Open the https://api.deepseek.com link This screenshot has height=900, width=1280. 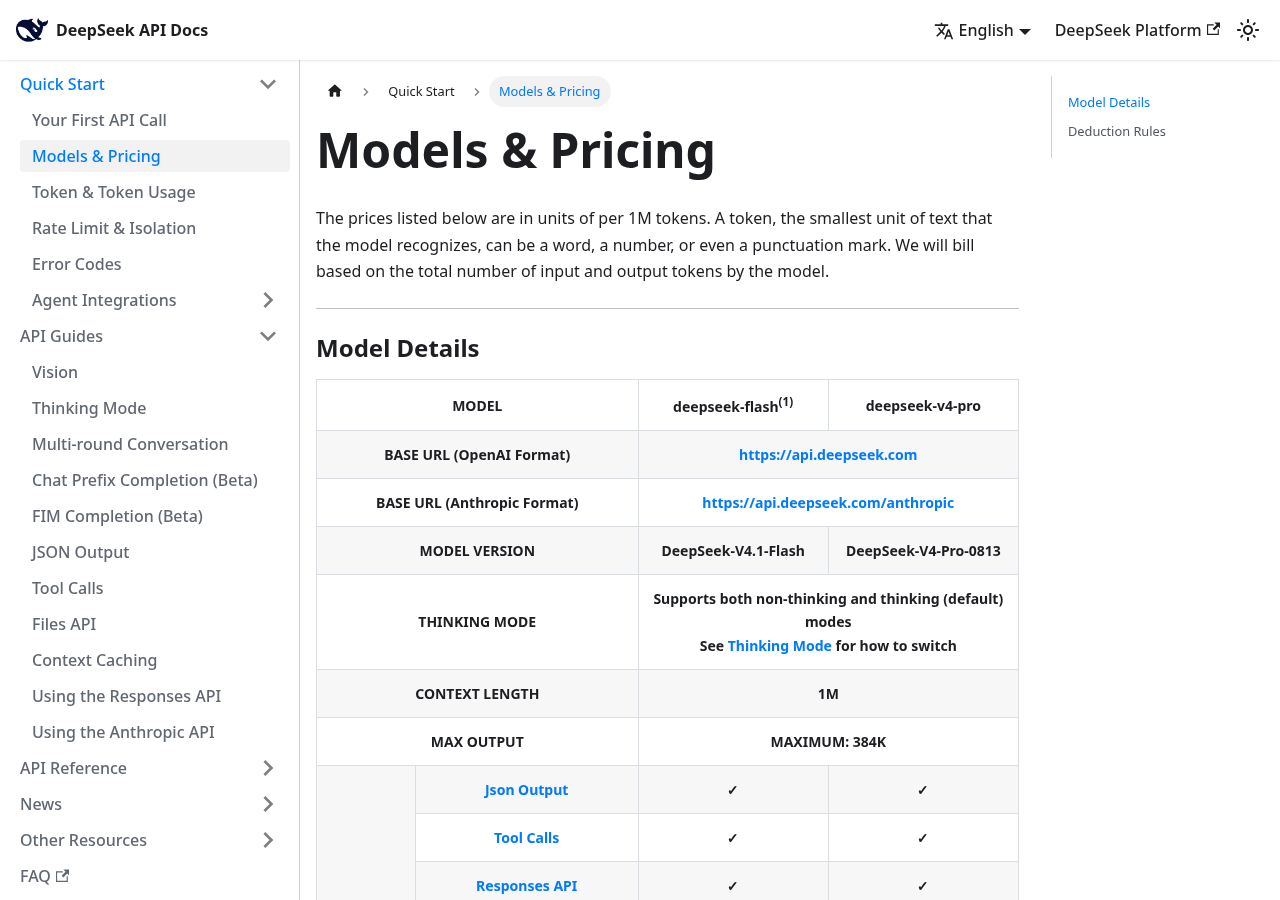coord(828,454)
